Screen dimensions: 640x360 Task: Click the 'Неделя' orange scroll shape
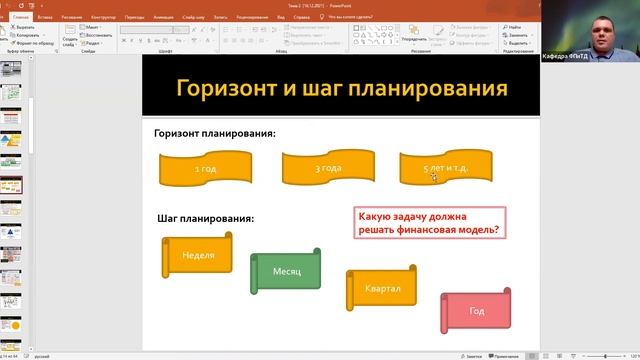tap(198, 255)
